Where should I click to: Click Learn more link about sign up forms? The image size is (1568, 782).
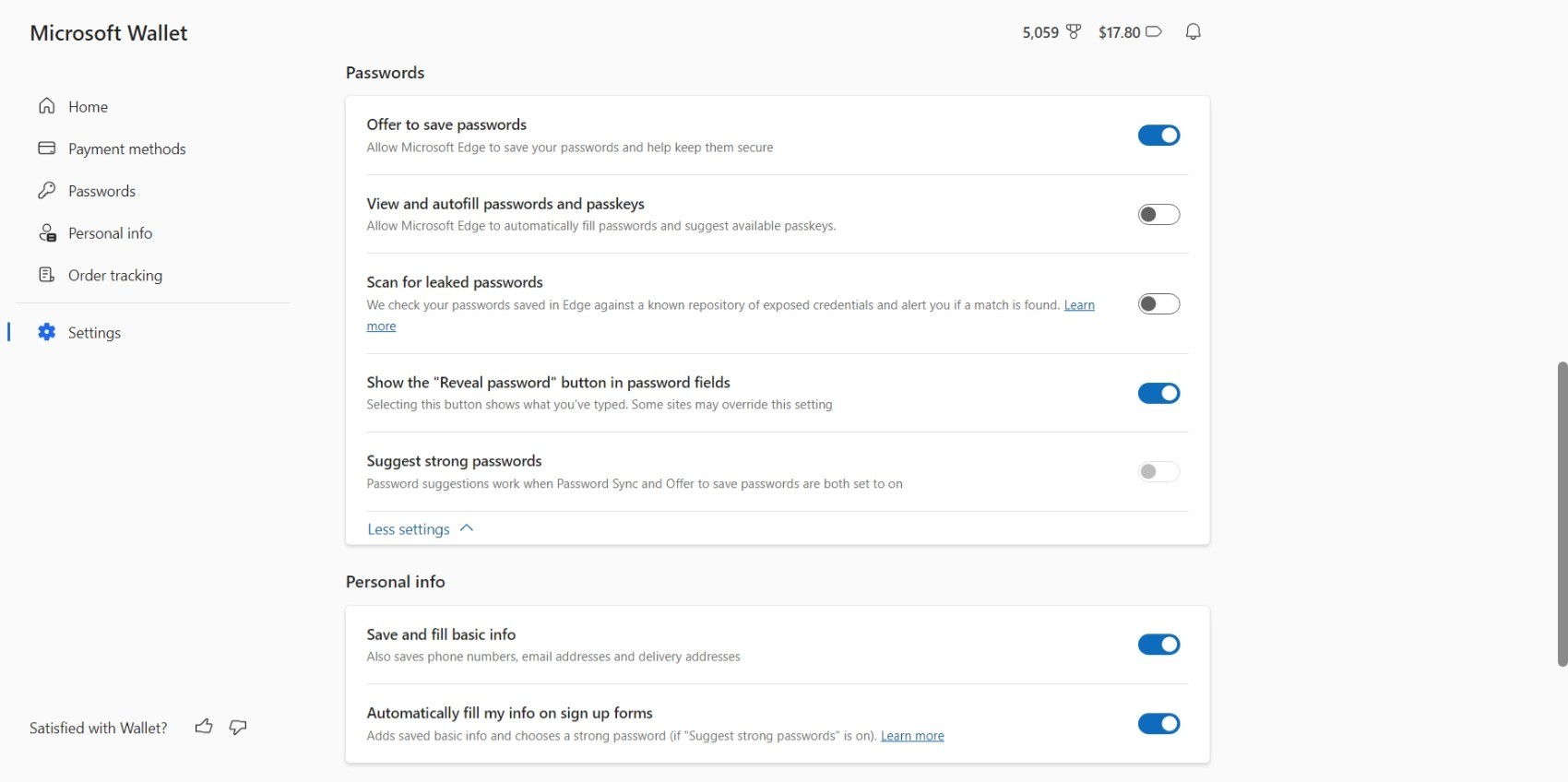[x=912, y=736]
